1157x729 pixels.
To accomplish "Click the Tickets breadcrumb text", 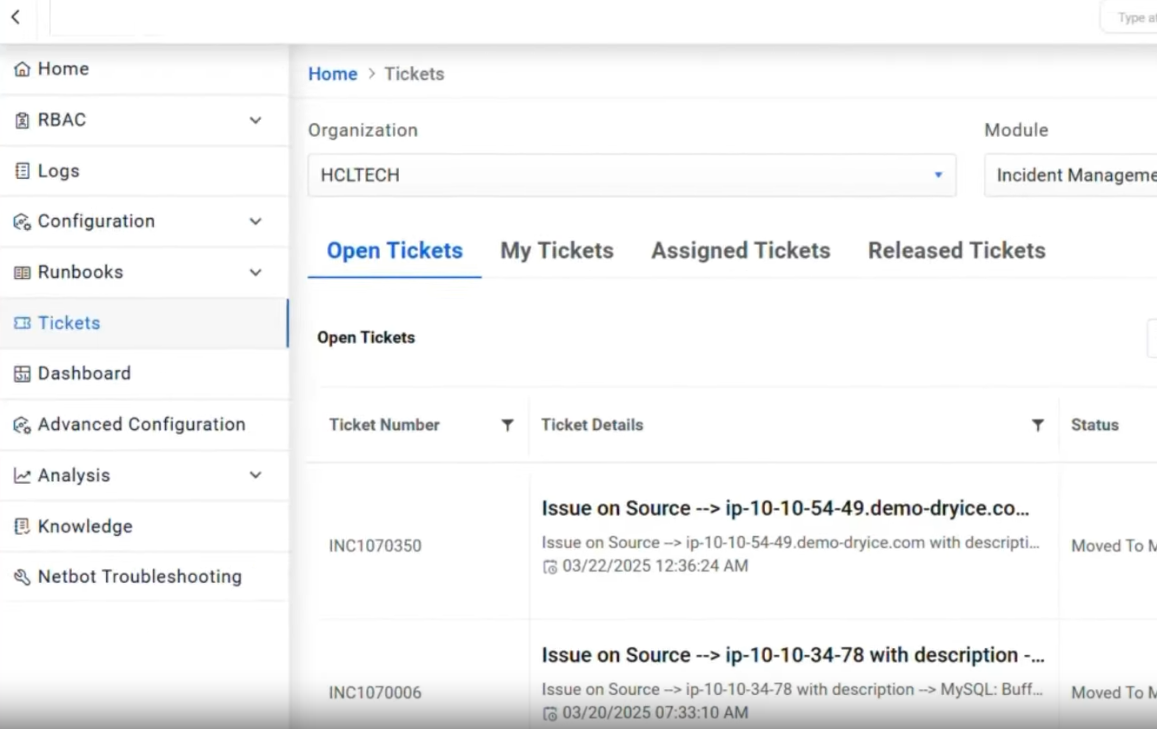I will [x=414, y=74].
